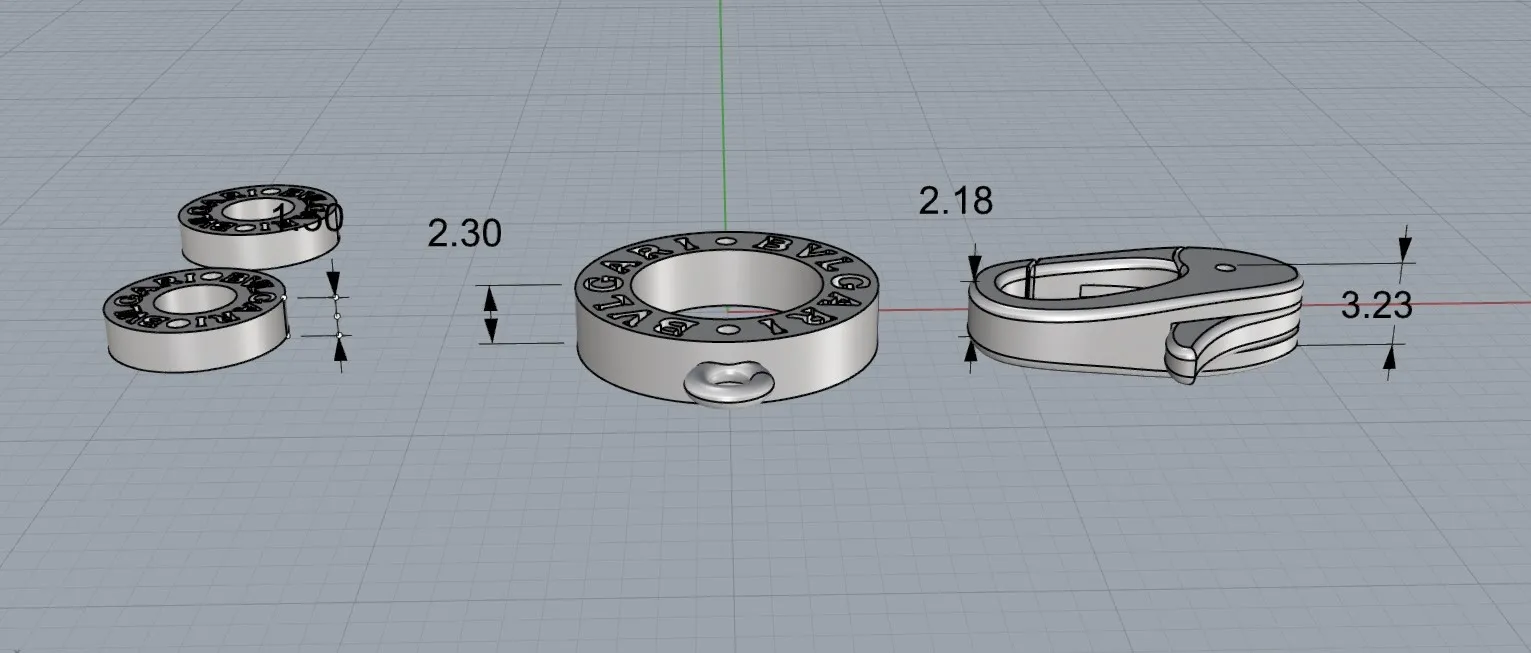Select the double arrows of the 2.30 dimension
The image size is (1531, 653).
point(490,314)
